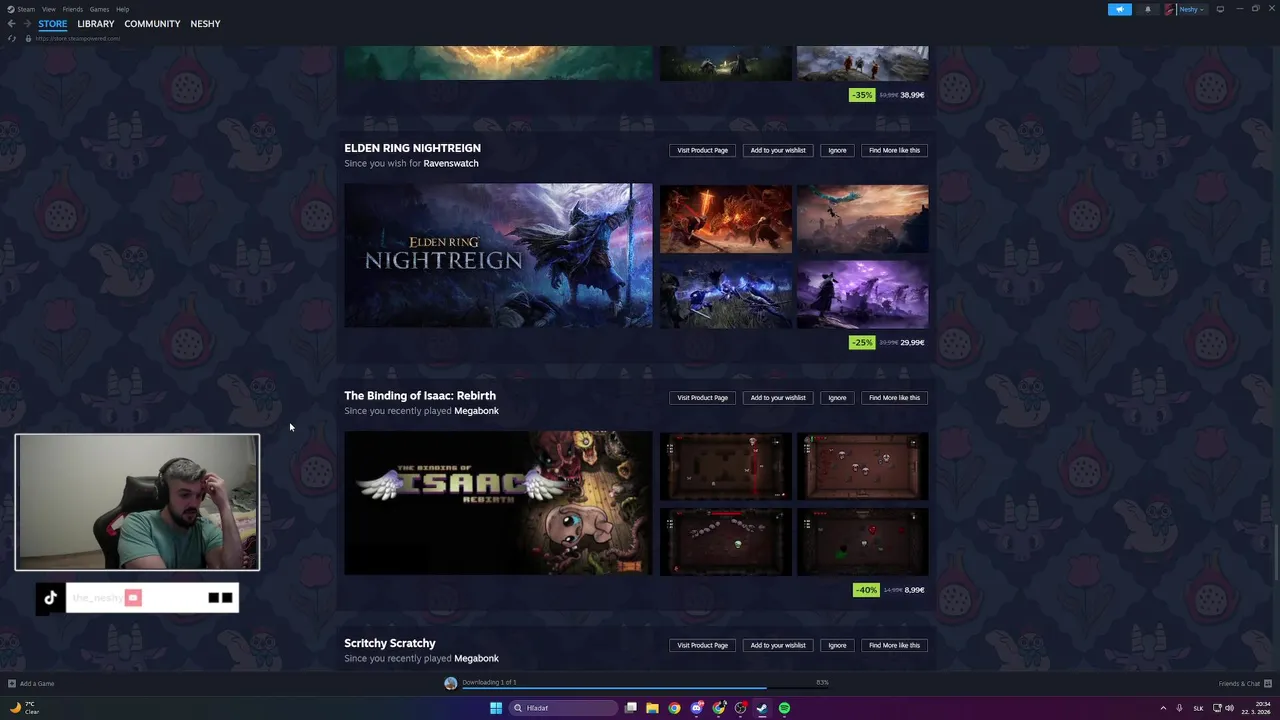Click the store URL address bar

pyautogui.click(x=78, y=38)
